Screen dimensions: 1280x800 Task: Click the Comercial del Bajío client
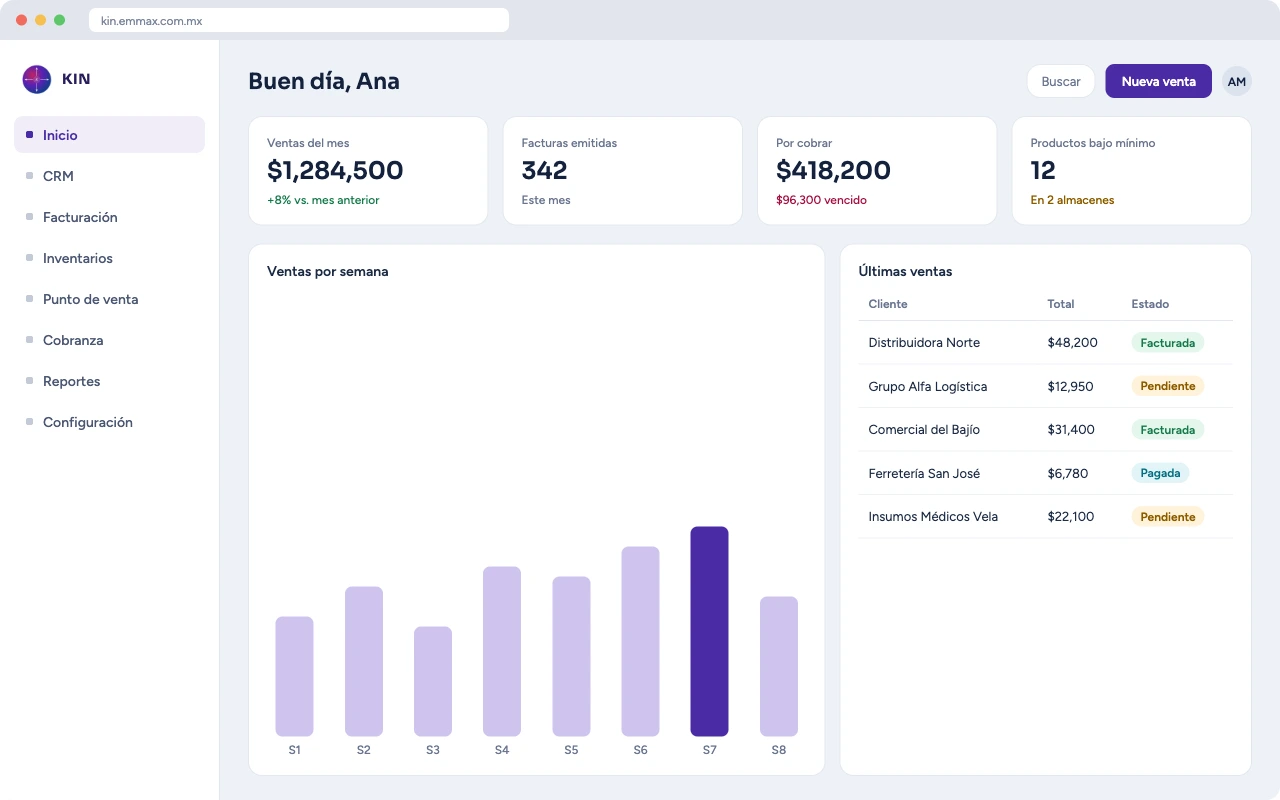(924, 430)
